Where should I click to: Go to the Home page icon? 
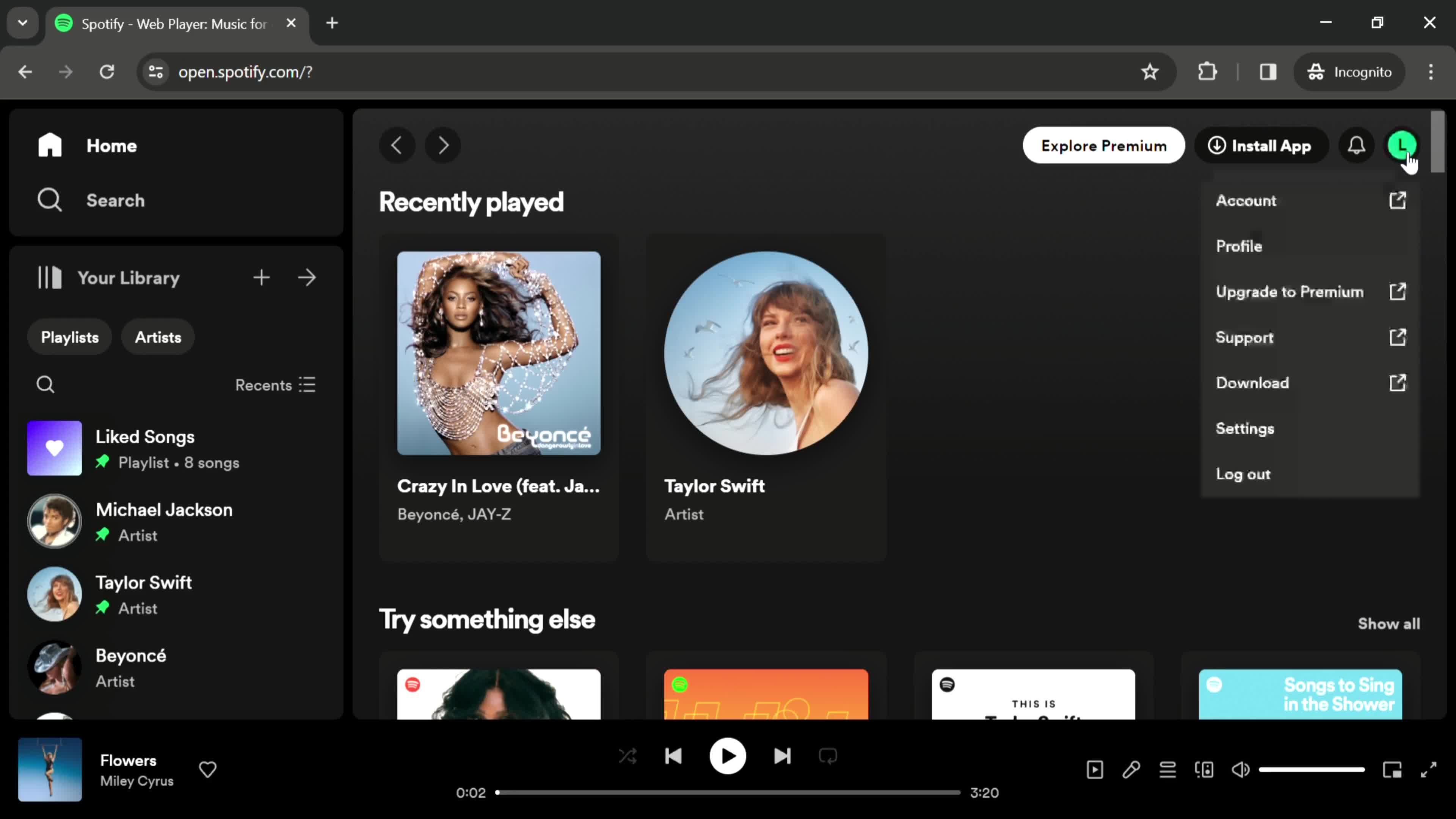[50, 145]
